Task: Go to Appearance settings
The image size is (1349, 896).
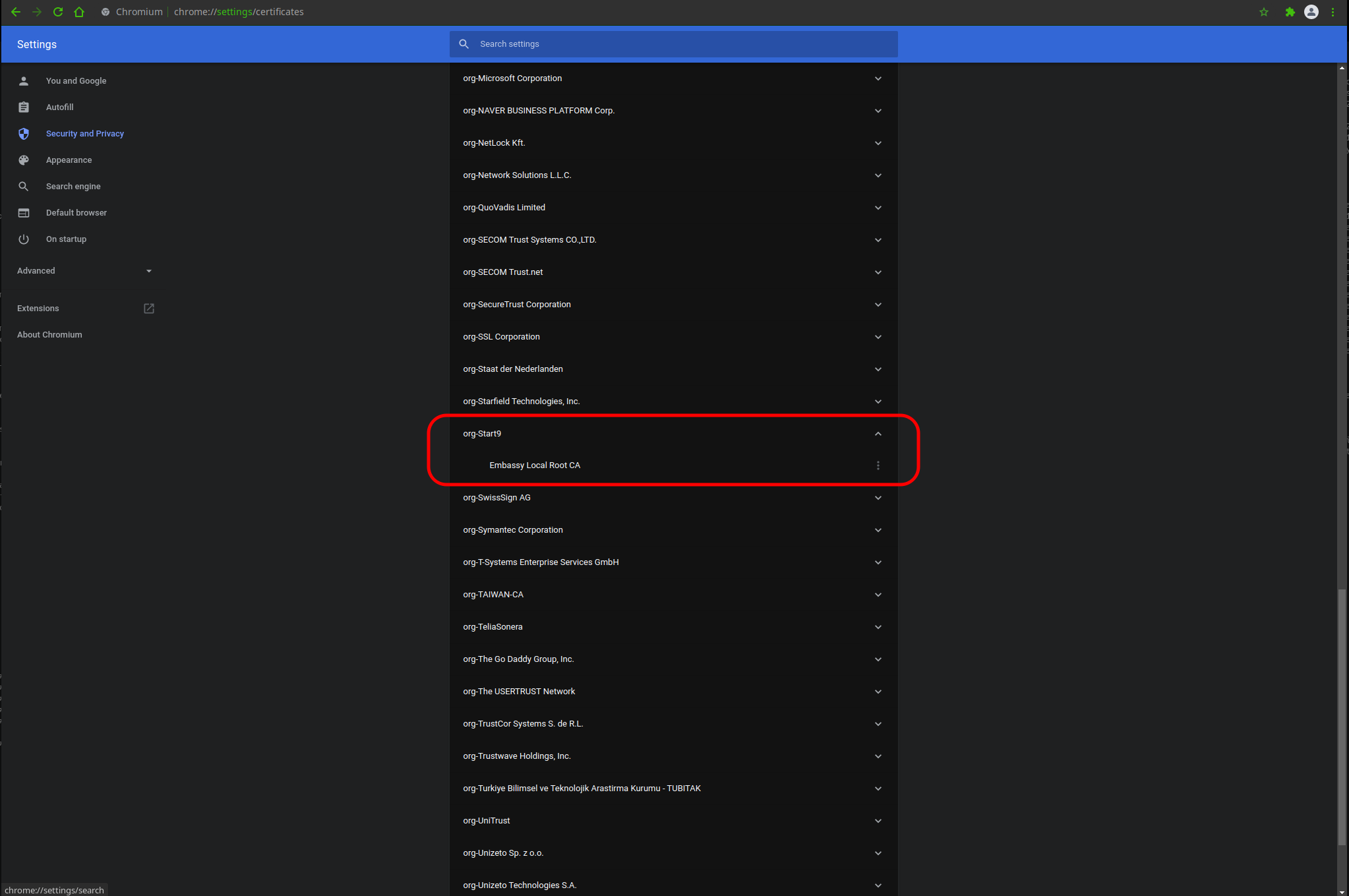Action: coord(69,160)
